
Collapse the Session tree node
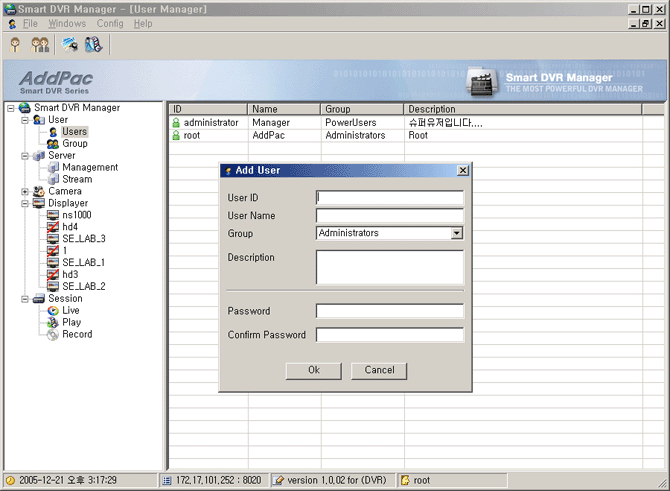click(25, 299)
